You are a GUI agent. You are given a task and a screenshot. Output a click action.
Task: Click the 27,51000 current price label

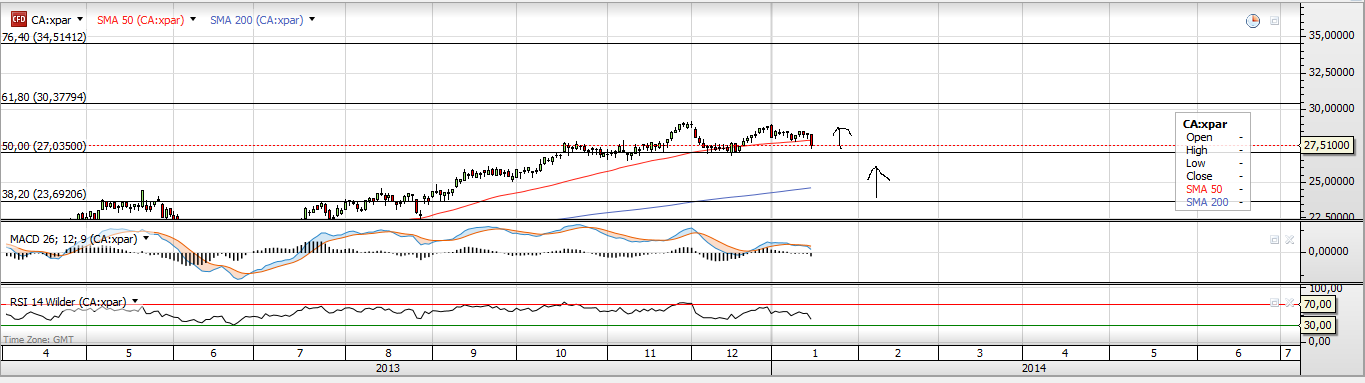tap(1328, 145)
